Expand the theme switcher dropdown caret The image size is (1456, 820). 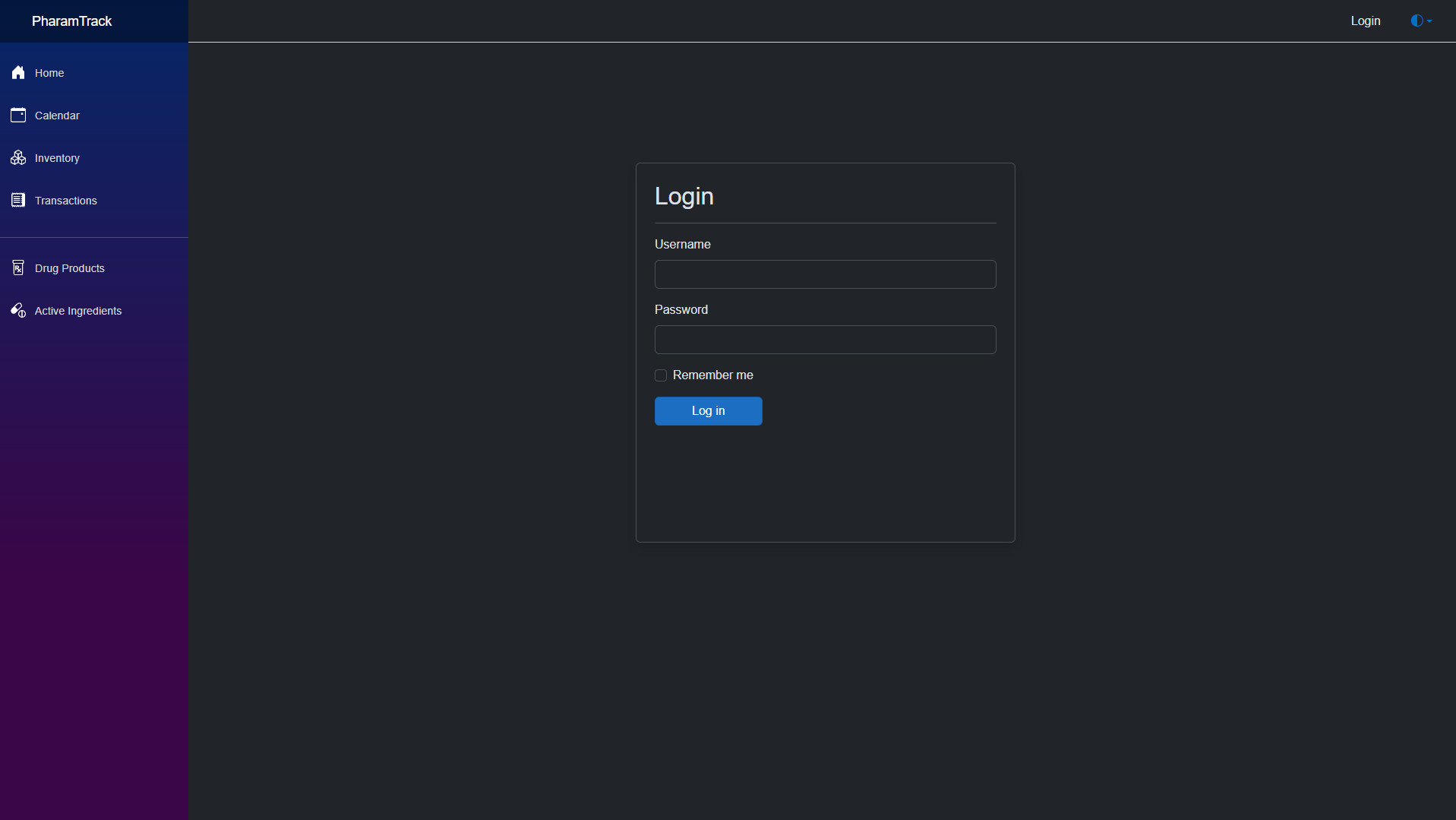pos(1429,21)
